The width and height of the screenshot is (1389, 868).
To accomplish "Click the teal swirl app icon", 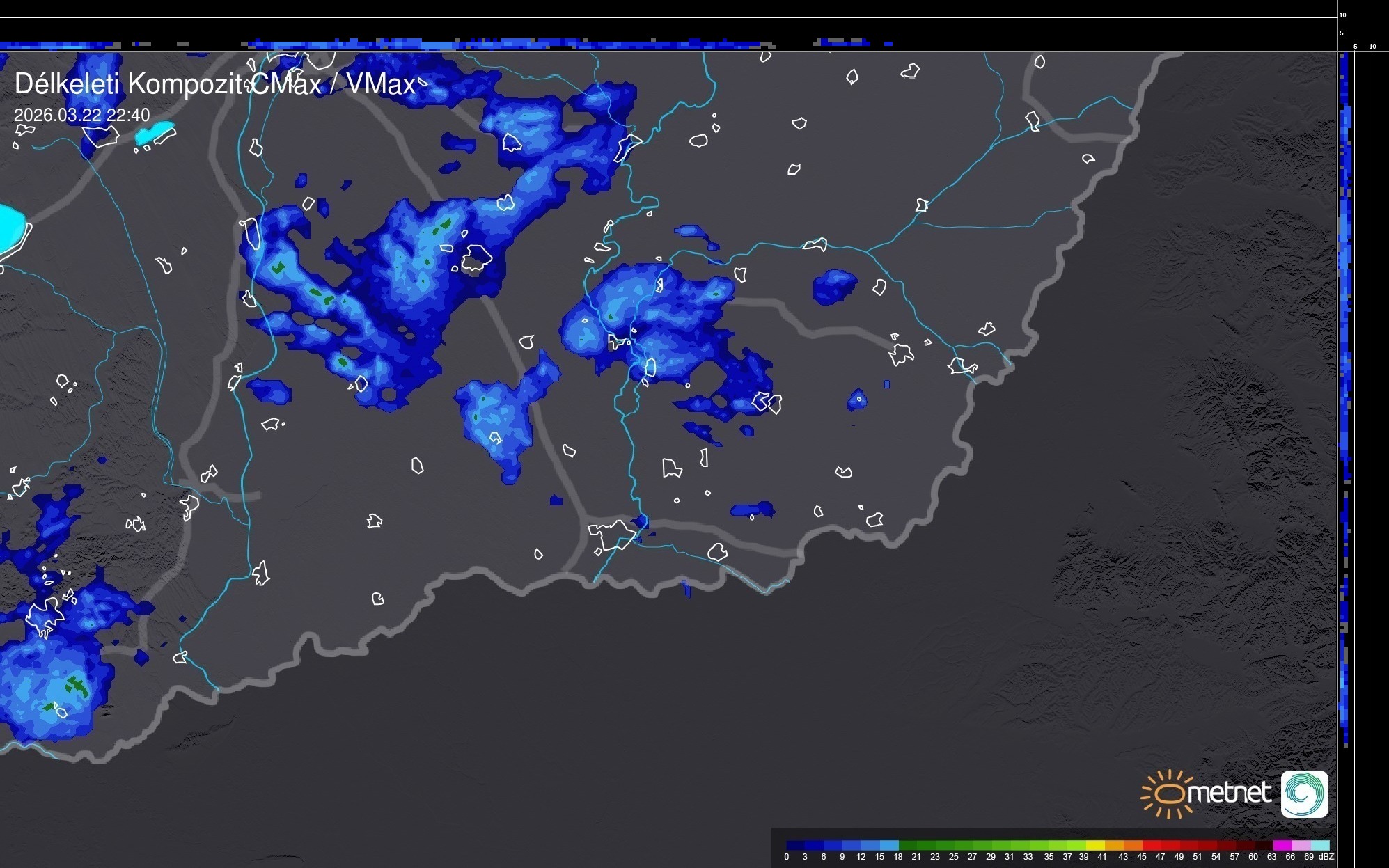I will [1304, 794].
